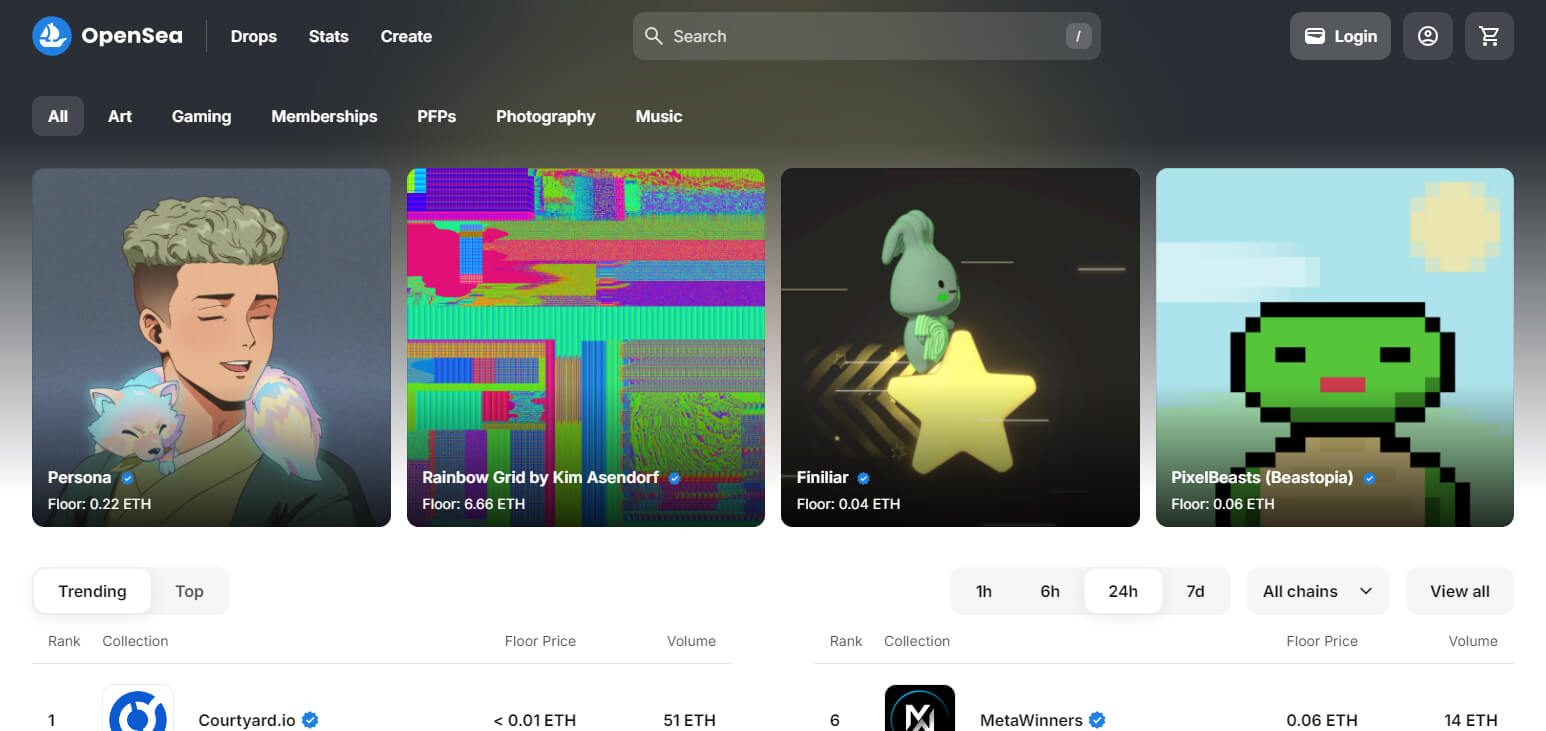1546x731 pixels.
Task: Select the 24h time range
Action: point(1123,591)
